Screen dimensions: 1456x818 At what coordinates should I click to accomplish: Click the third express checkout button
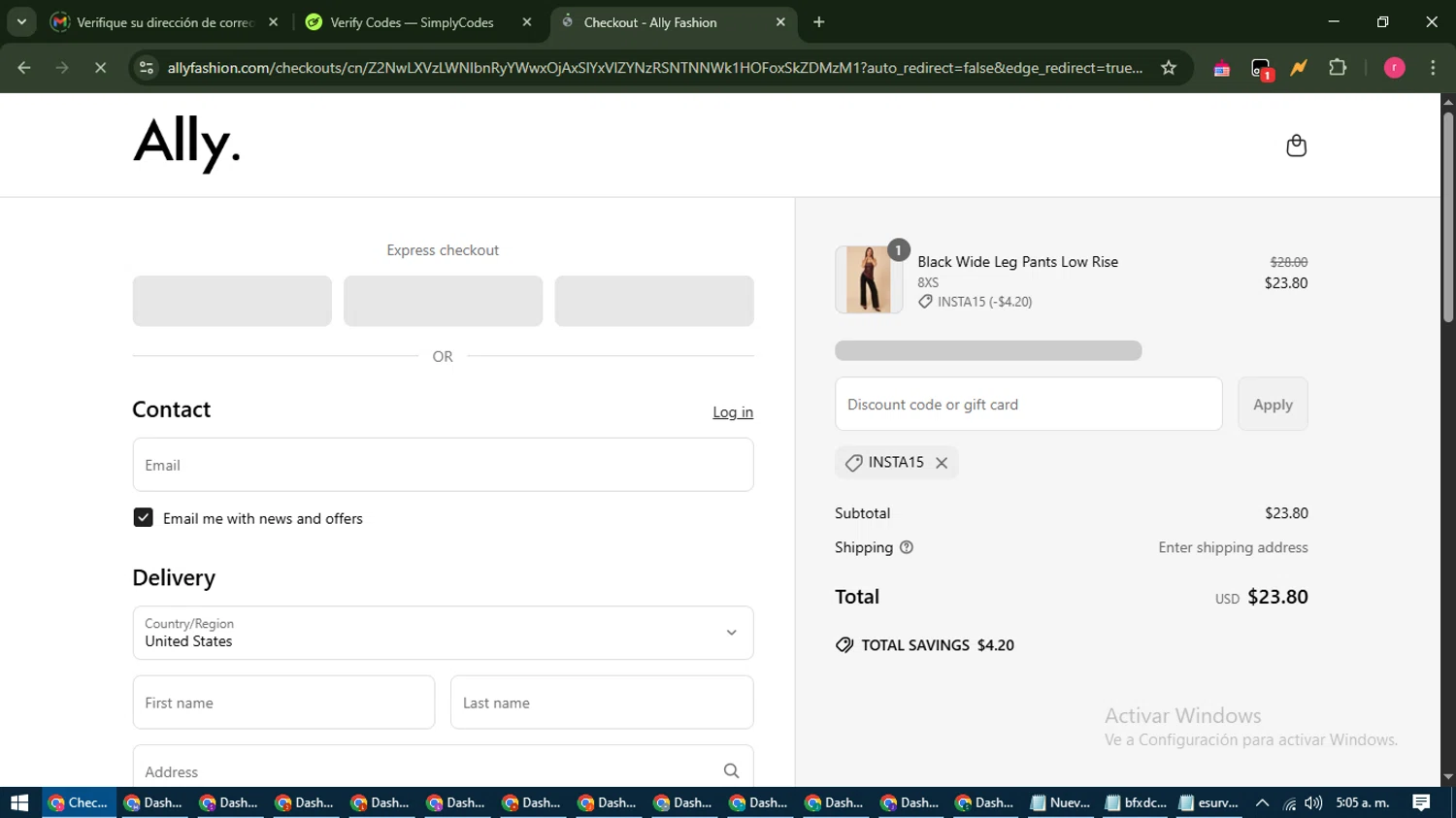pyautogui.click(x=654, y=301)
